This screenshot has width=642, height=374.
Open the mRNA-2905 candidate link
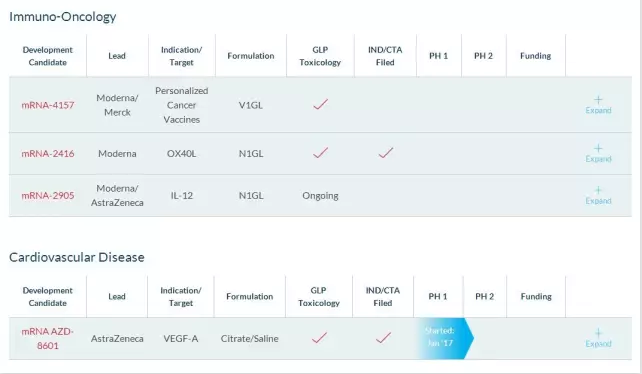click(48, 195)
